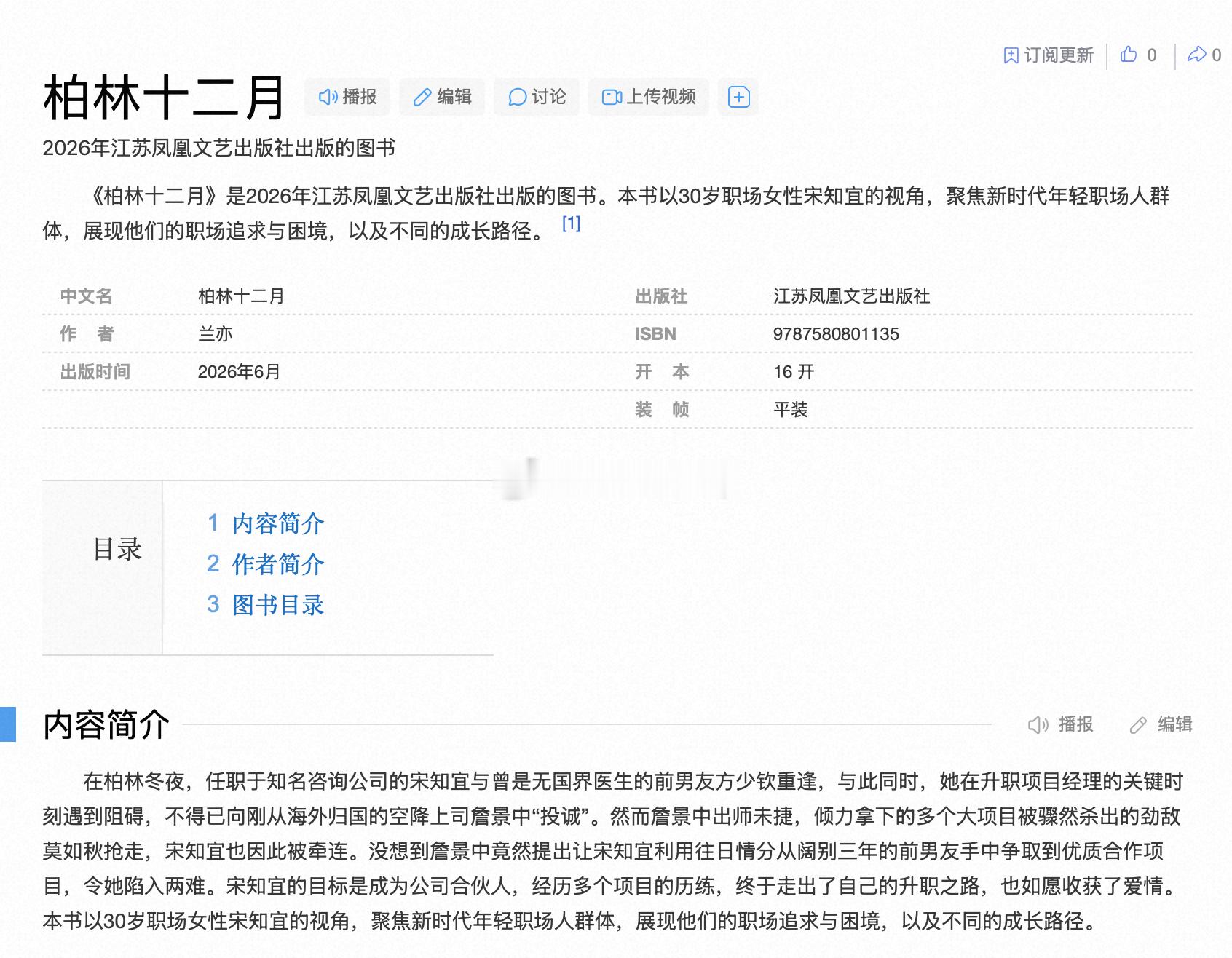This screenshot has width=1232, height=958.
Task: Click the 上传视频 upload video button
Action: coord(649,97)
